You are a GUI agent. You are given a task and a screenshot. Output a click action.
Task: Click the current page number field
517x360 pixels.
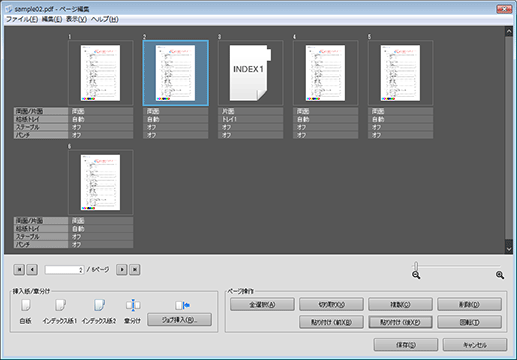[64, 270]
